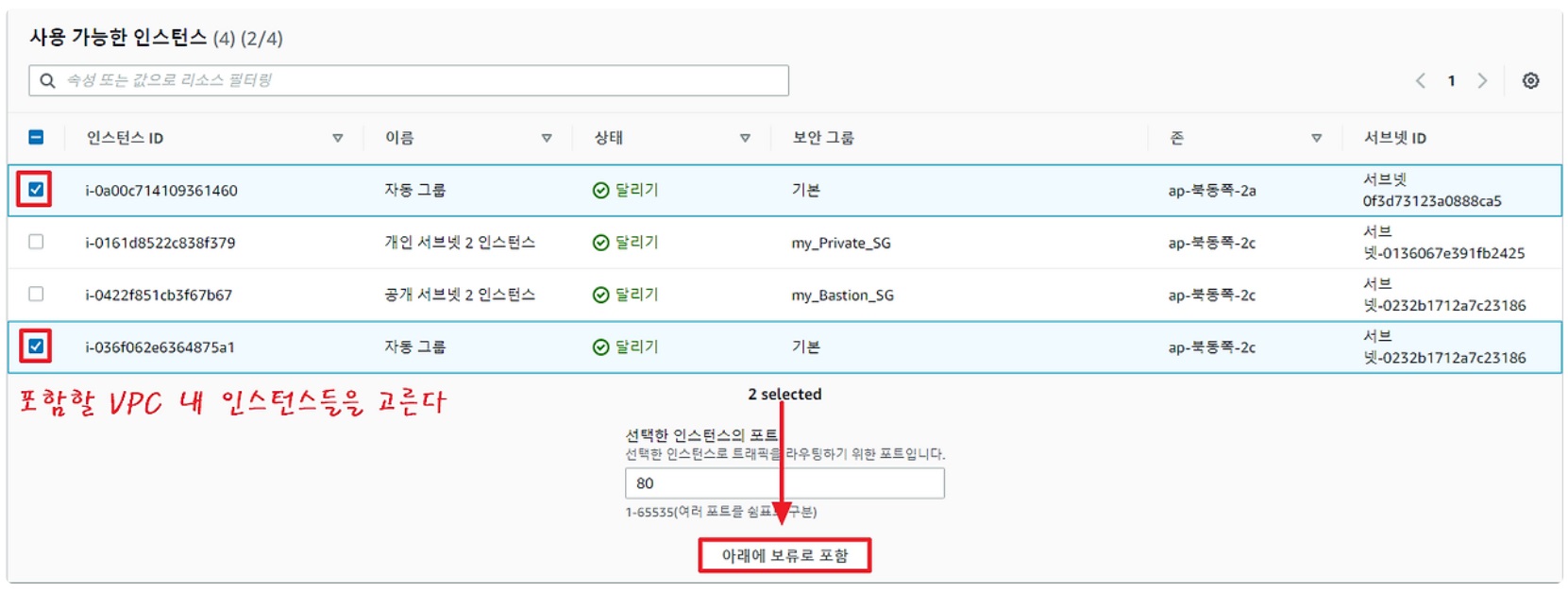The height and width of the screenshot is (592, 1568).
Task: Click the 아래에 보류로 포함 button
Action: point(784,555)
